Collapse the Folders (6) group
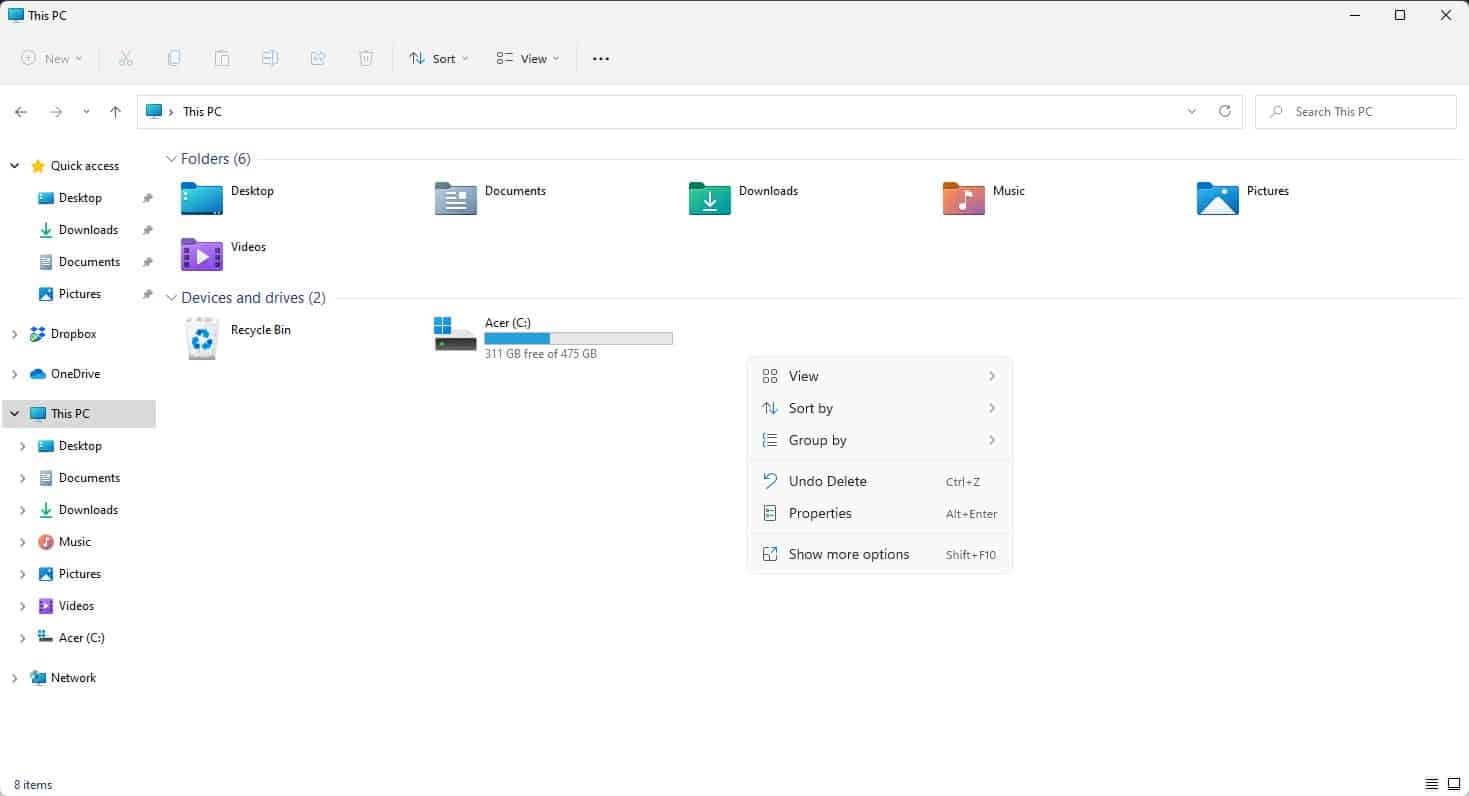1469x796 pixels. click(172, 159)
